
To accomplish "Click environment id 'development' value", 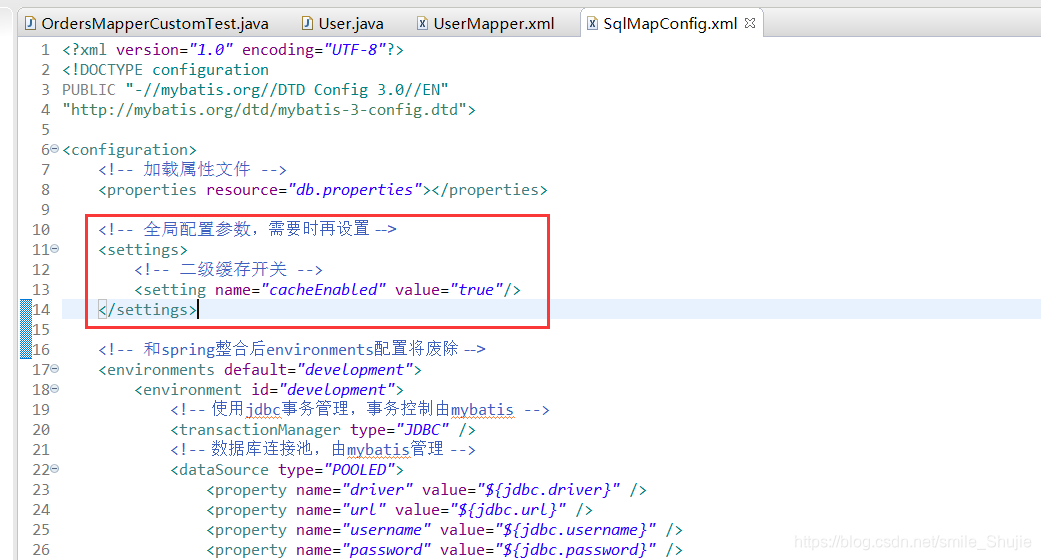I will 337,389.
